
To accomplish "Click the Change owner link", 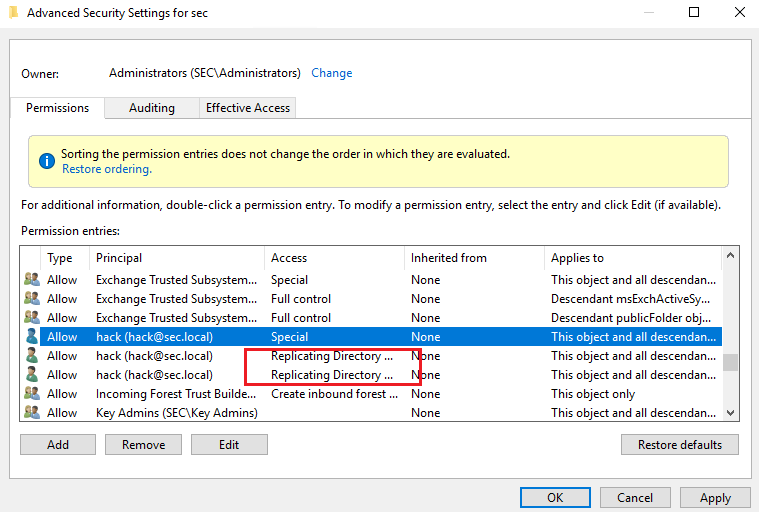I will (331, 73).
